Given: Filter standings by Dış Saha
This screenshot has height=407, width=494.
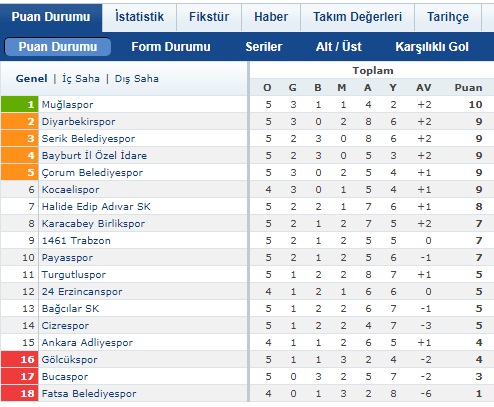Looking at the screenshot, I should (137, 79).
